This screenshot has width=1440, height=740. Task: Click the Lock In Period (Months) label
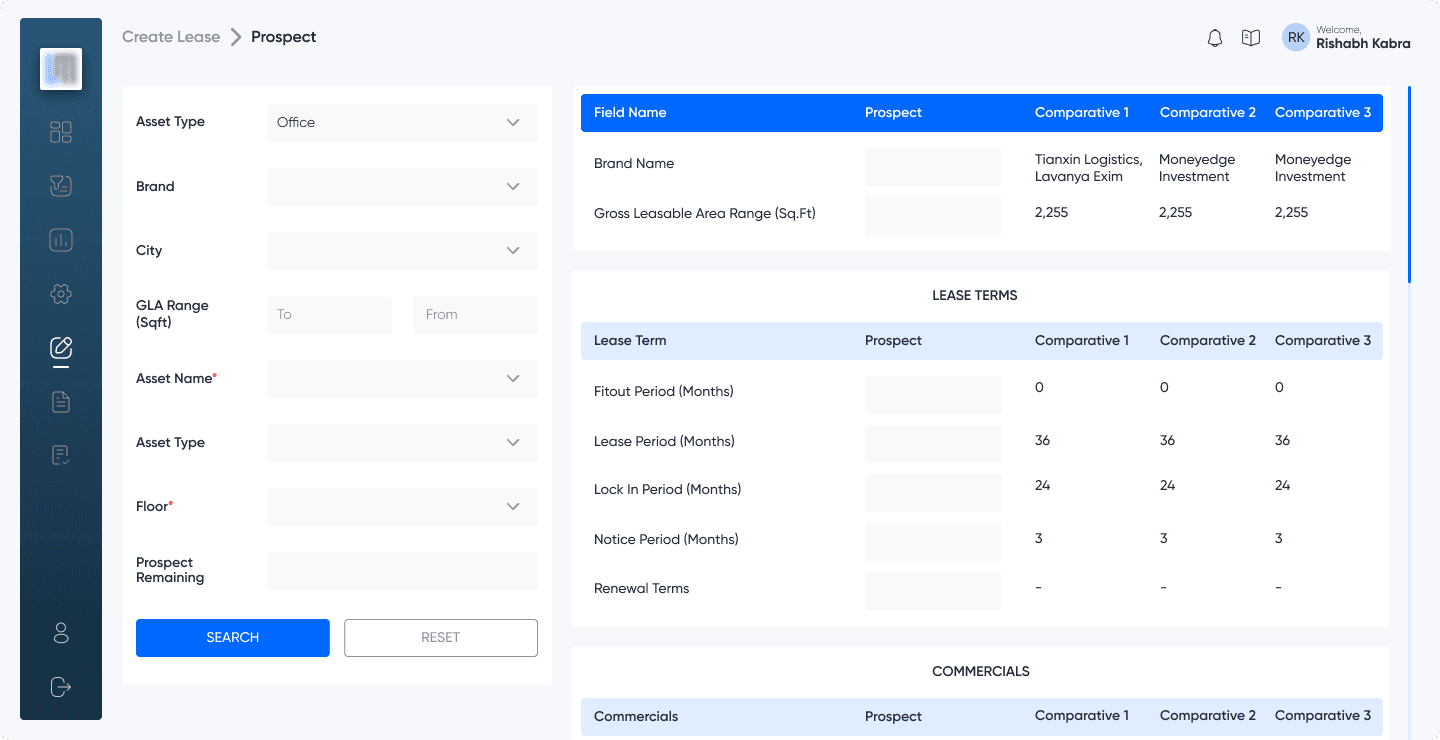coord(668,490)
